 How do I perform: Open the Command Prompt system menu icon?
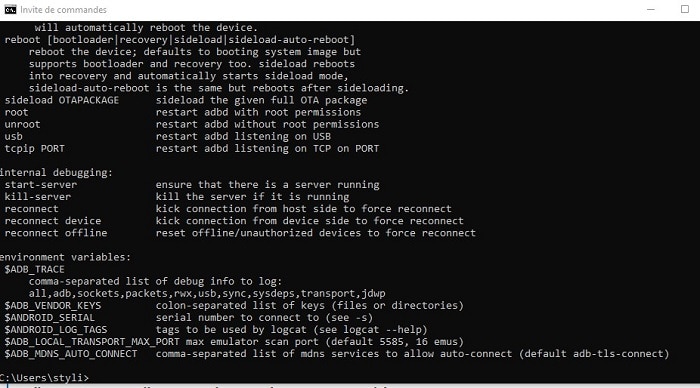(10, 9)
